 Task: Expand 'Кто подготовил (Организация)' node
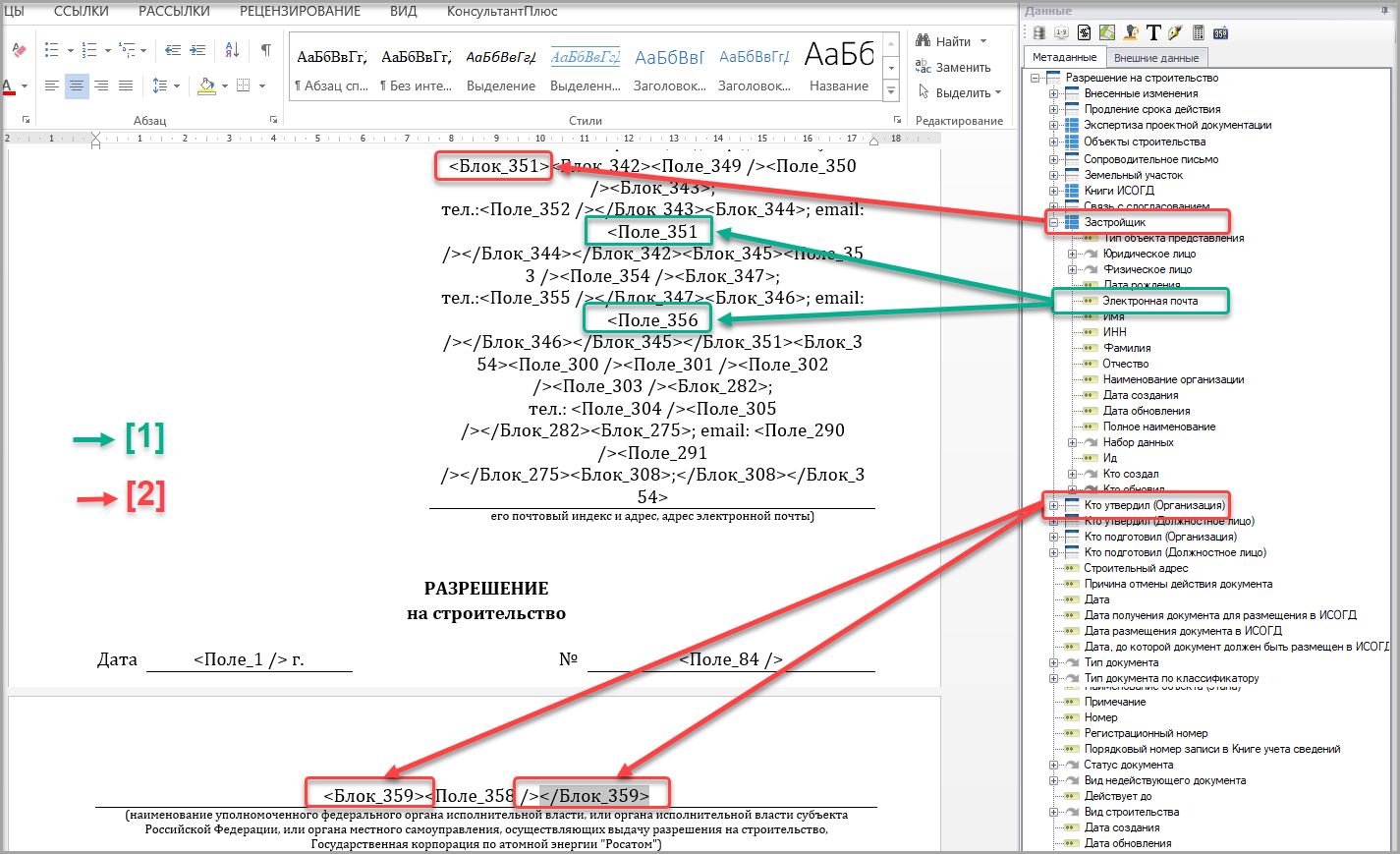tap(1053, 537)
